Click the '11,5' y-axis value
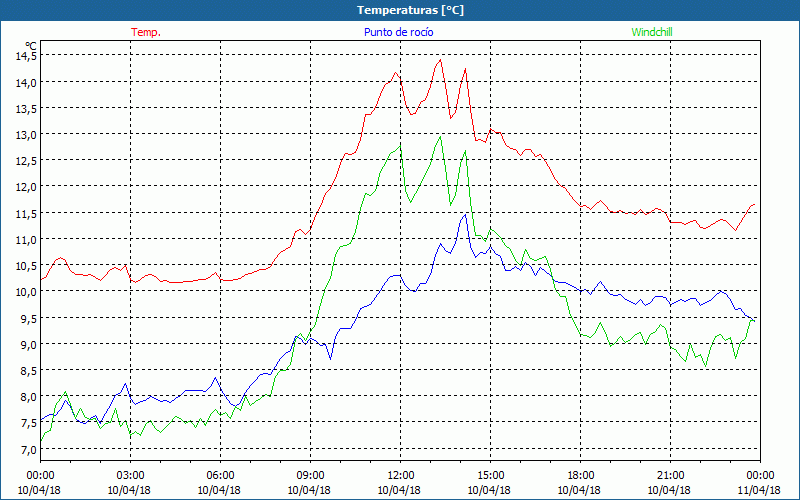800x500 pixels. tap(26, 213)
